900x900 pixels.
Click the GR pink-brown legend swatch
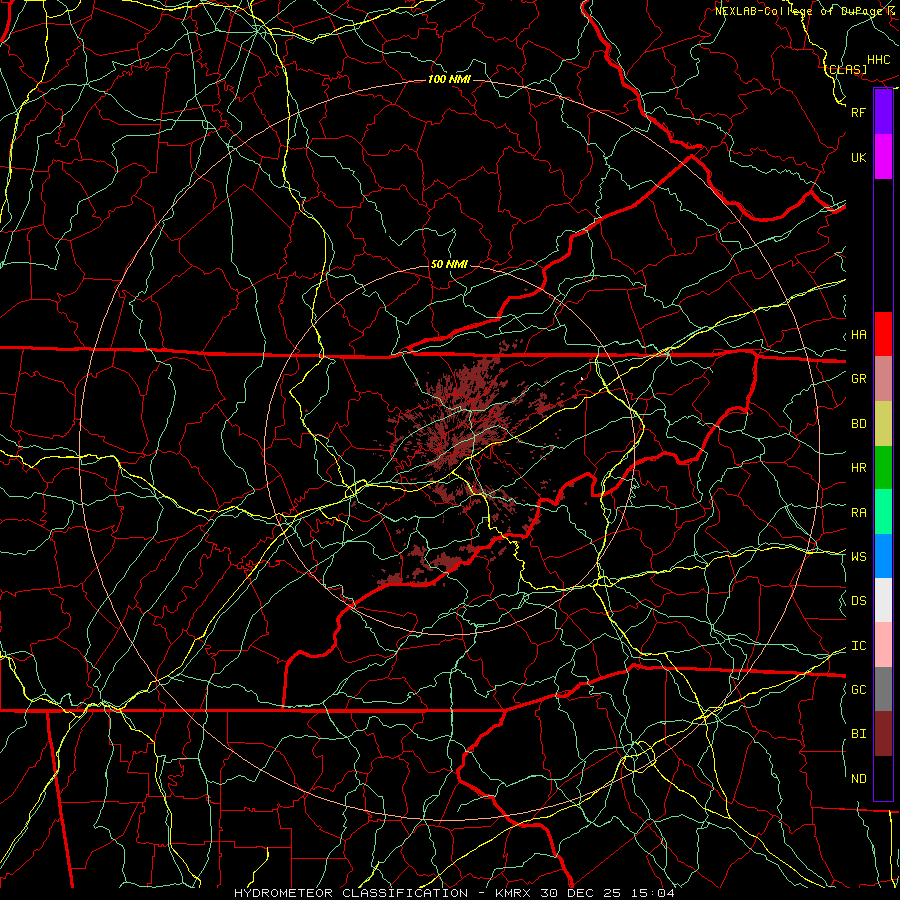point(883,378)
